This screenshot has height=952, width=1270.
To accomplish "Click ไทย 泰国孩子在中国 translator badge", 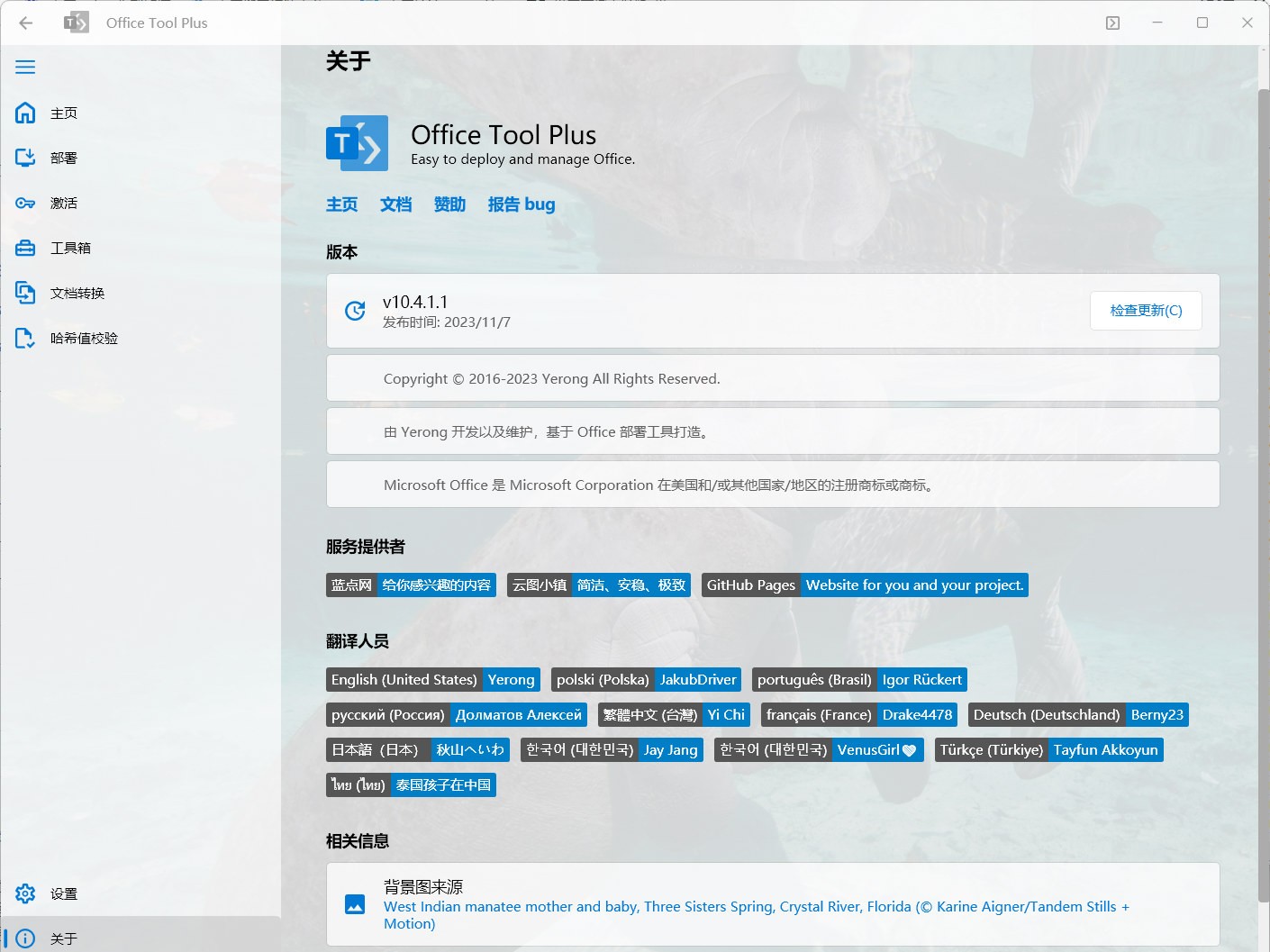I will coord(411,785).
